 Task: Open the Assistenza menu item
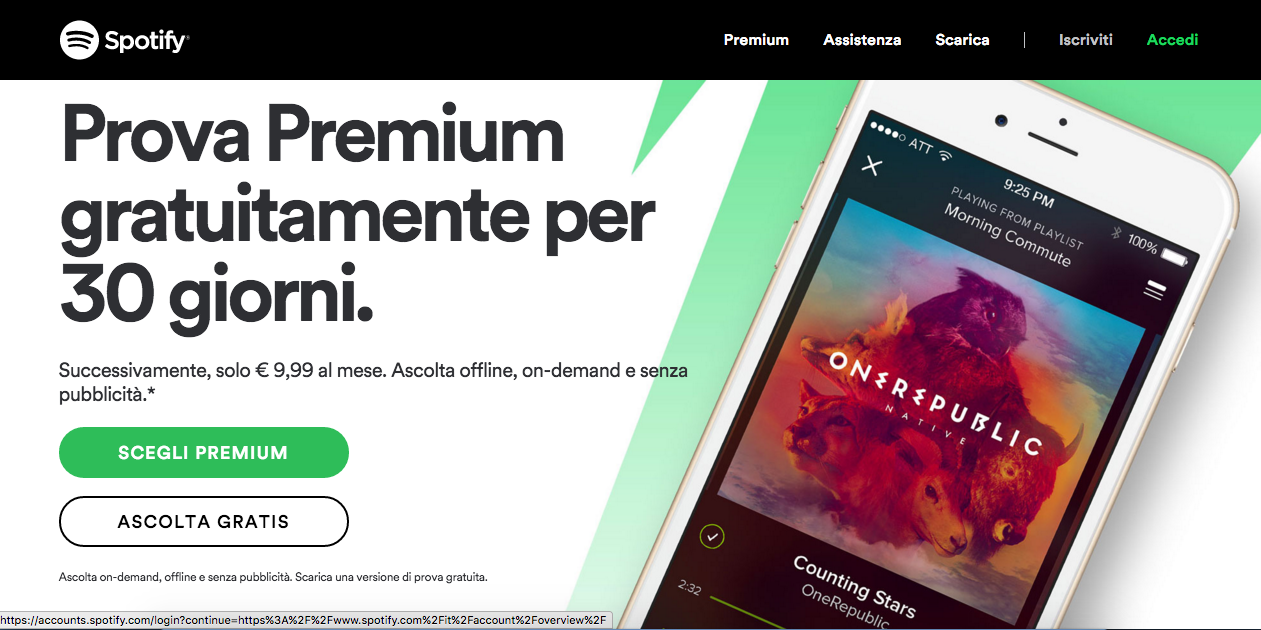(x=862, y=40)
